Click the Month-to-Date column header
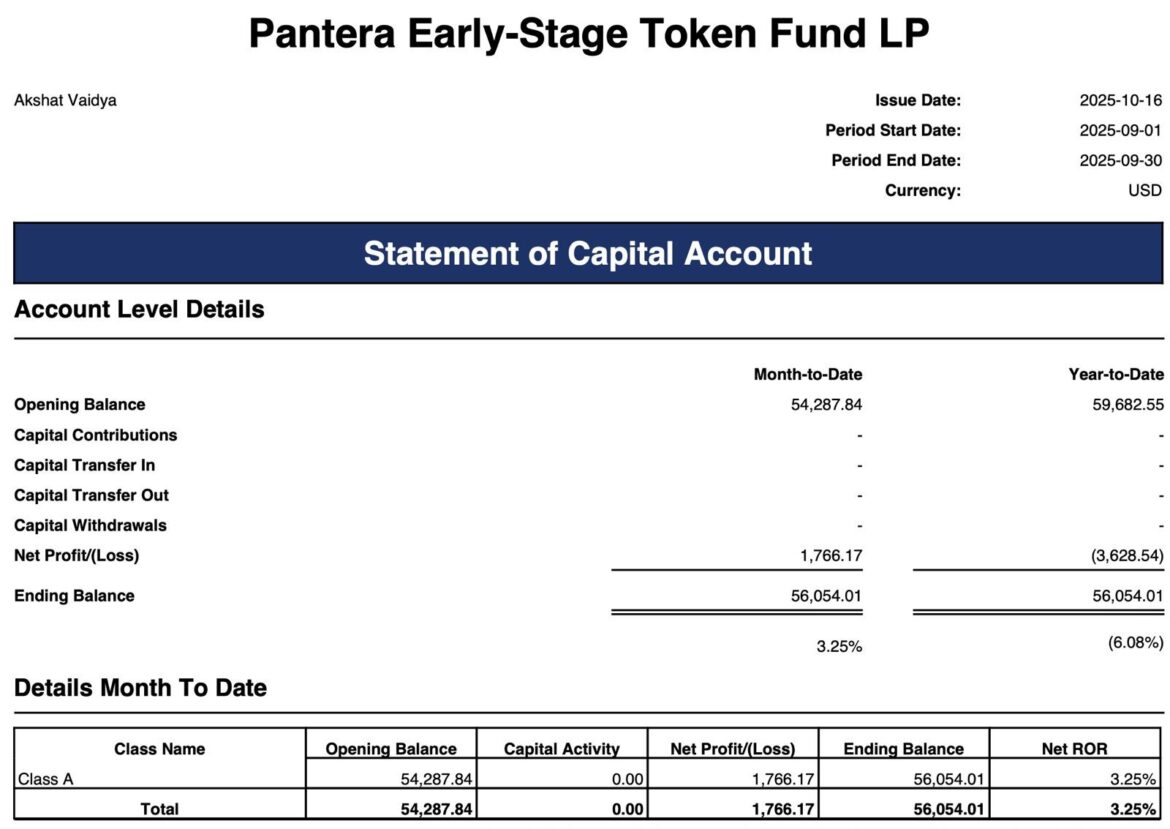The width and height of the screenshot is (1170, 829). [x=807, y=374]
